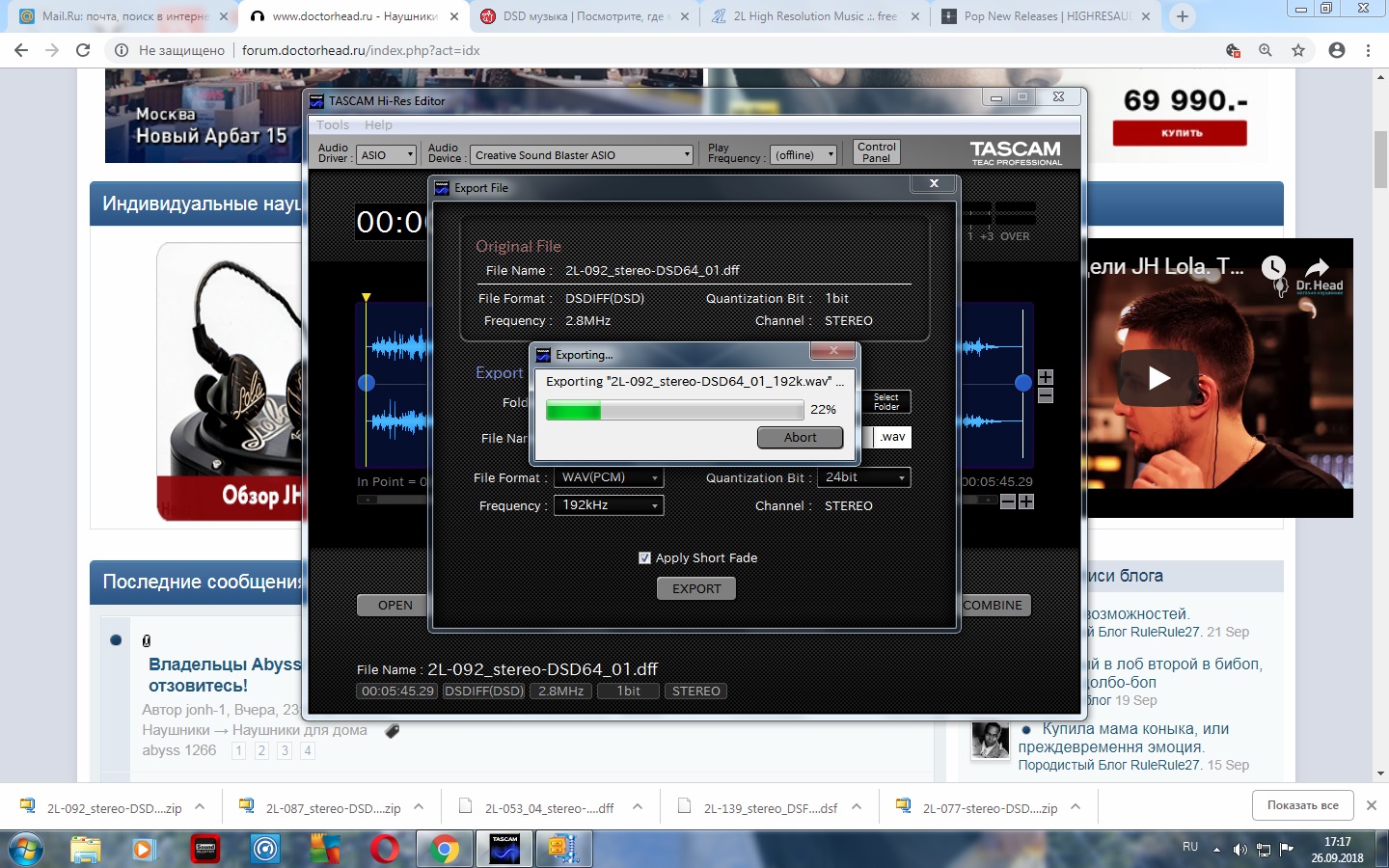The width and height of the screenshot is (1389, 868).
Task: Open the Tools menu in TASCAM editor
Action: click(x=333, y=125)
